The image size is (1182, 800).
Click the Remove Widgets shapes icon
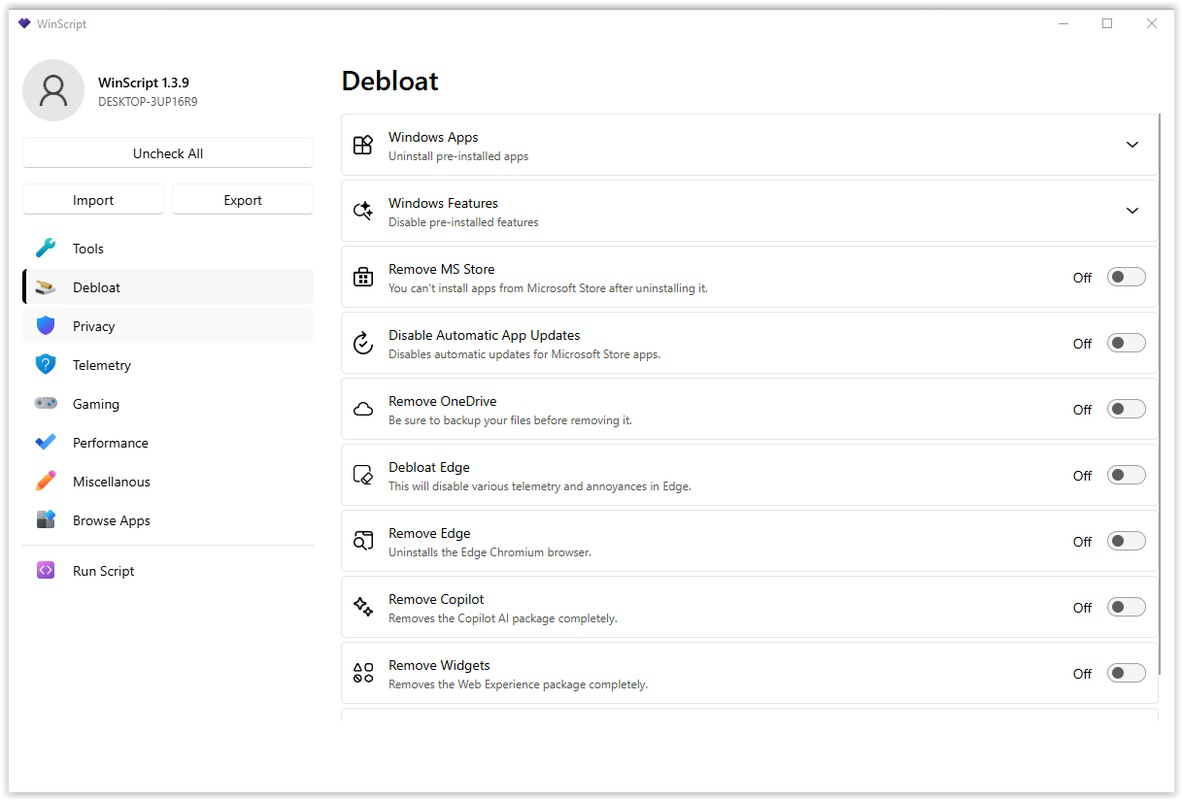point(363,673)
